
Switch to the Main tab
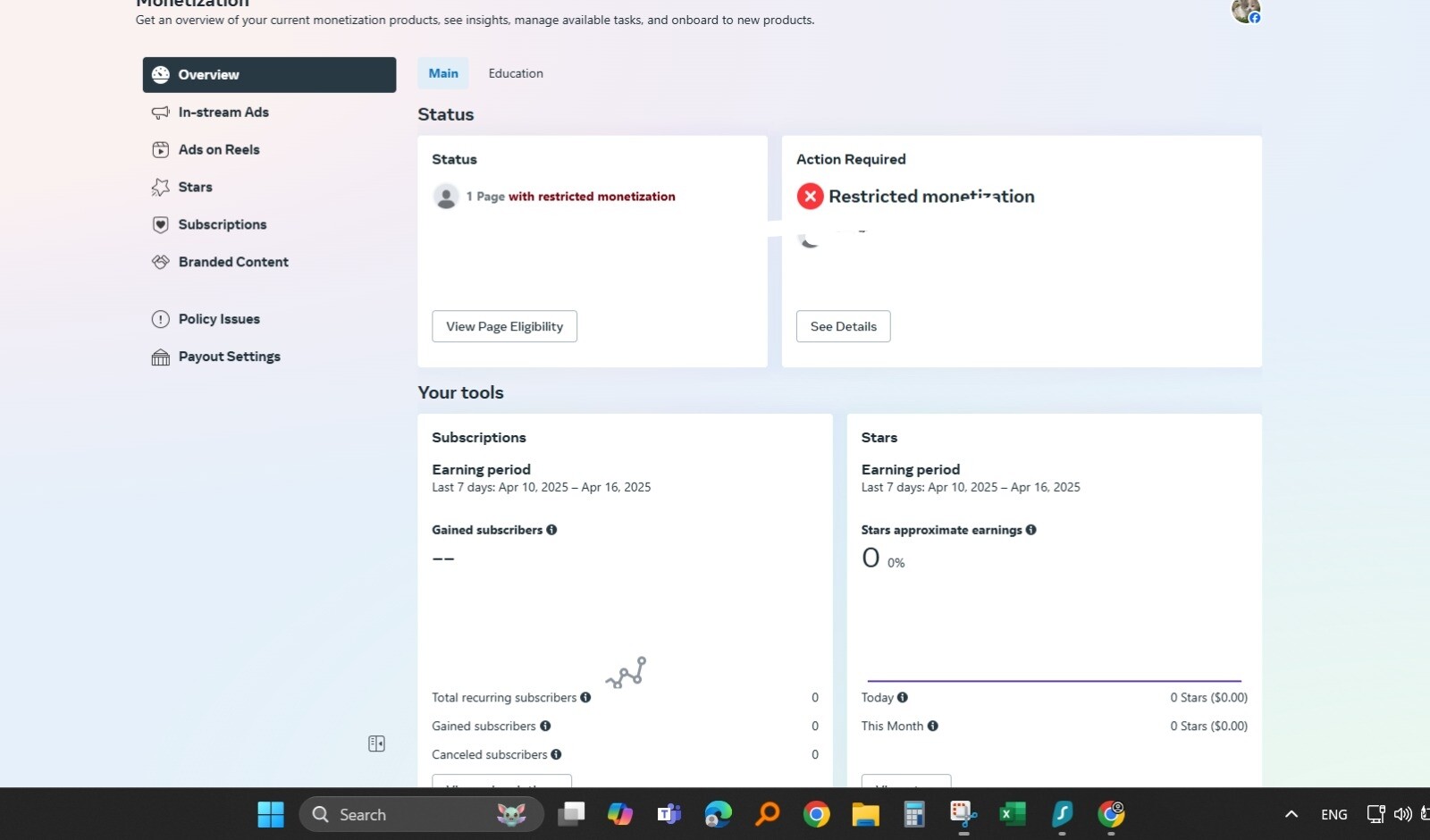pyautogui.click(x=443, y=73)
